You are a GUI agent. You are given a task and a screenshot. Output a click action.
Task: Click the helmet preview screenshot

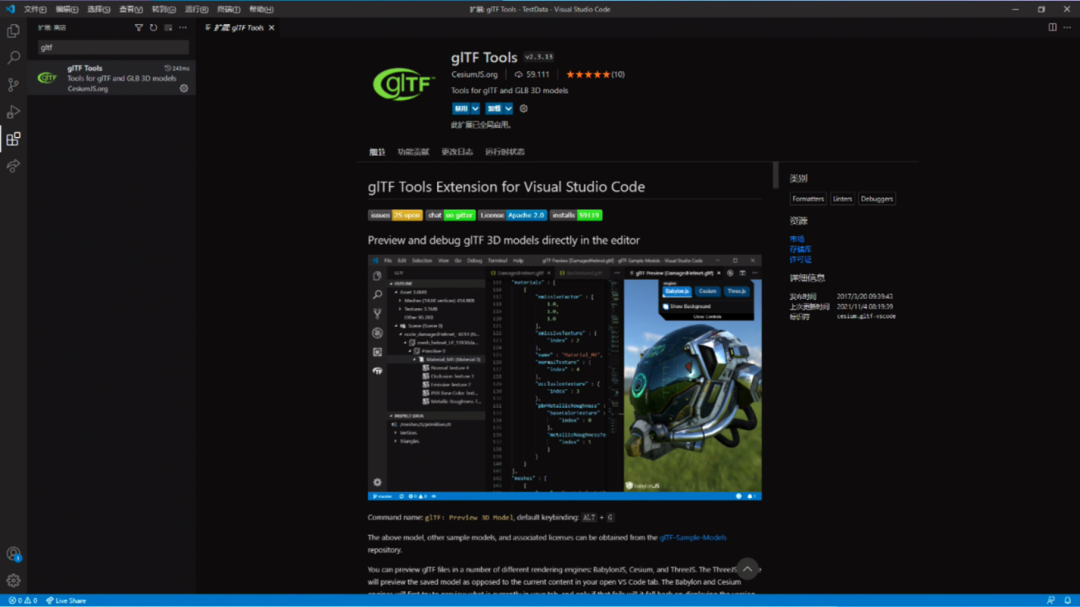(565, 378)
